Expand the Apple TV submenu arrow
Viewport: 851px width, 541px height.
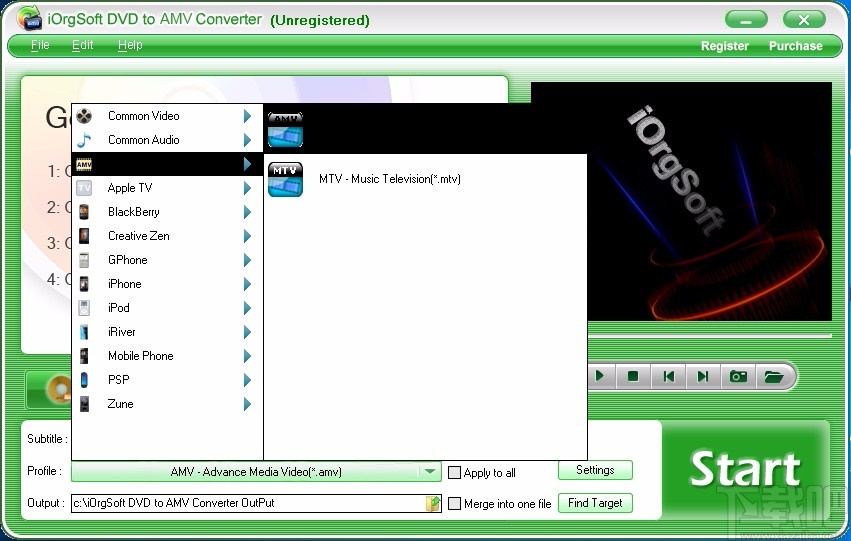(x=247, y=188)
